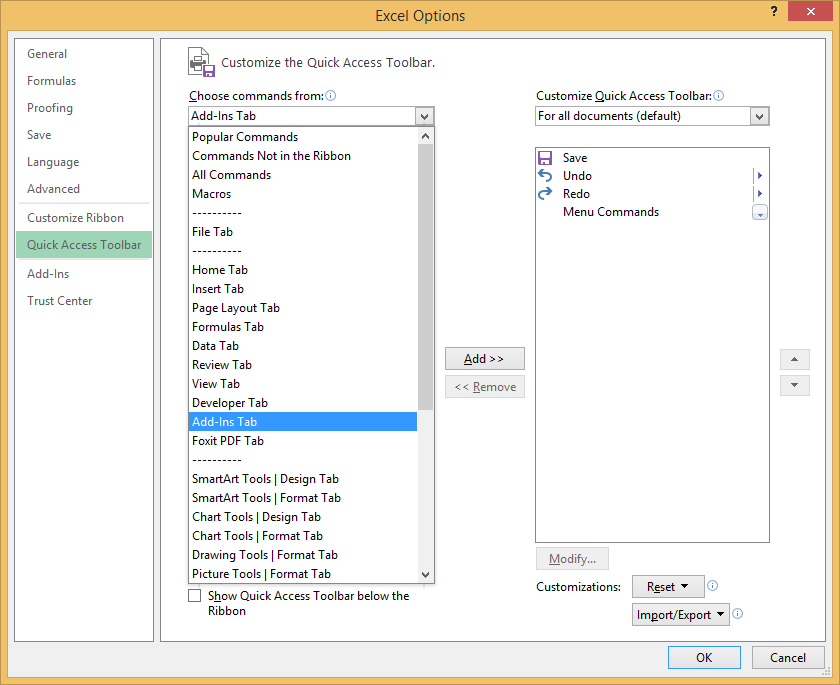Select Data Tab option
The image size is (840, 685).
pyautogui.click(x=303, y=346)
